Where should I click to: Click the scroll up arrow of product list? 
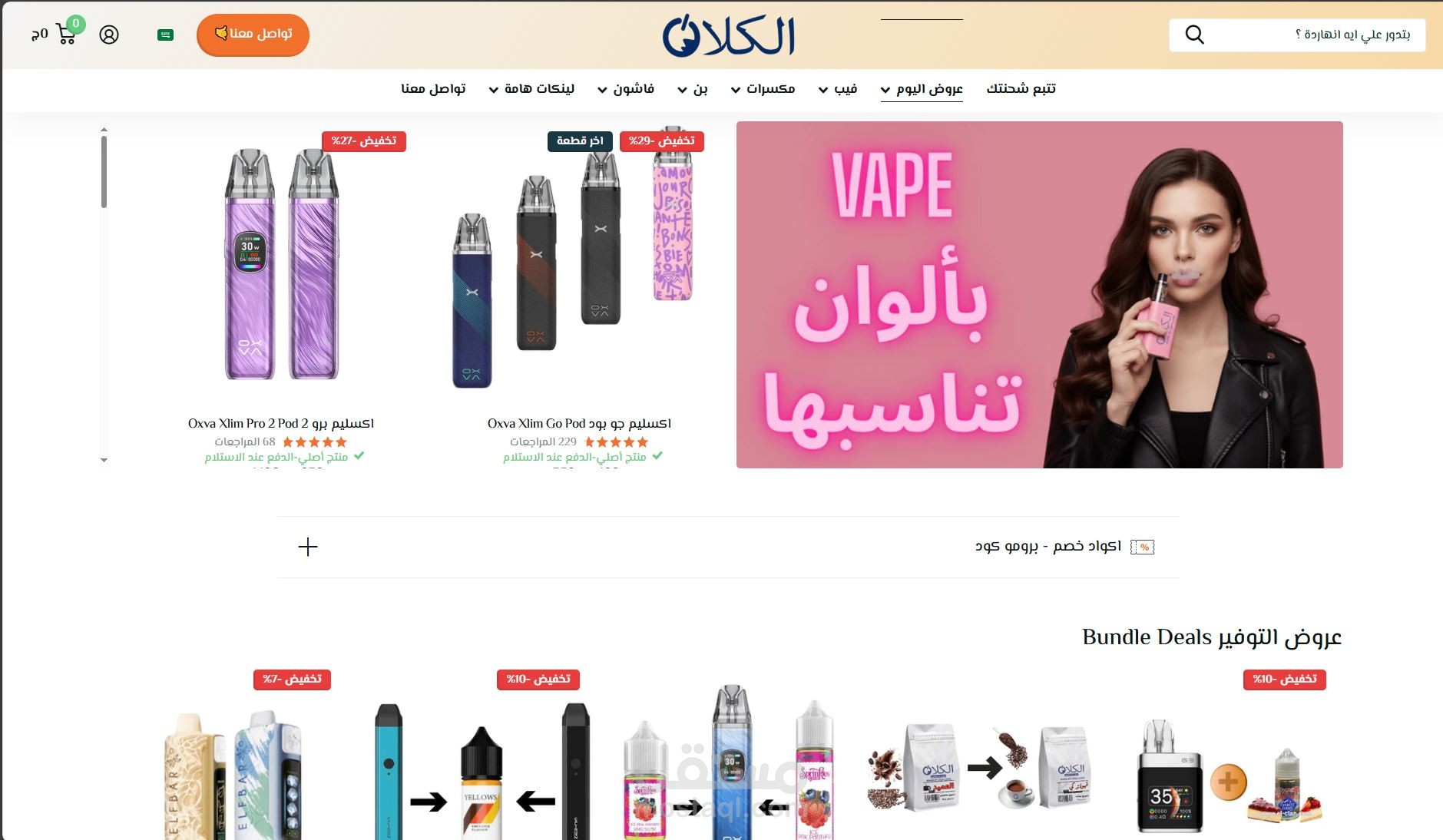104,130
